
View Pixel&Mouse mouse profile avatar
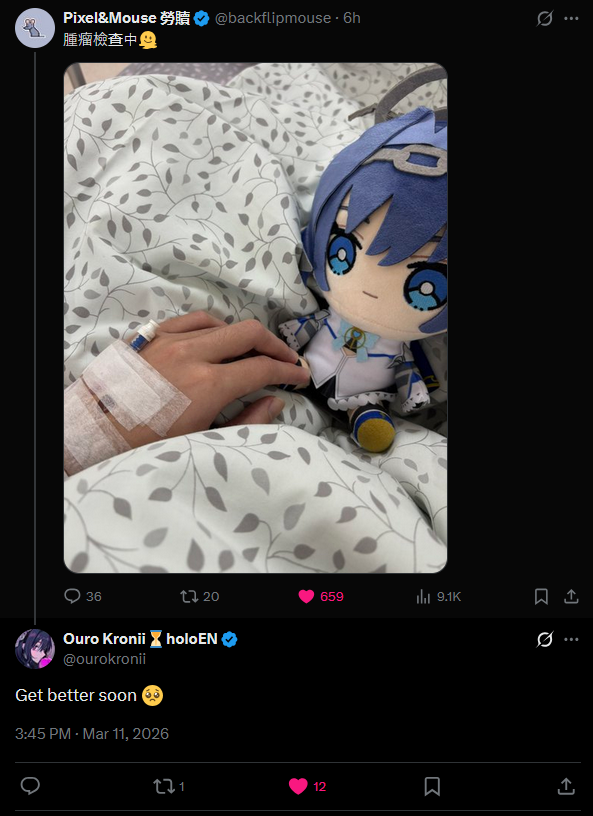[x=35, y=28]
